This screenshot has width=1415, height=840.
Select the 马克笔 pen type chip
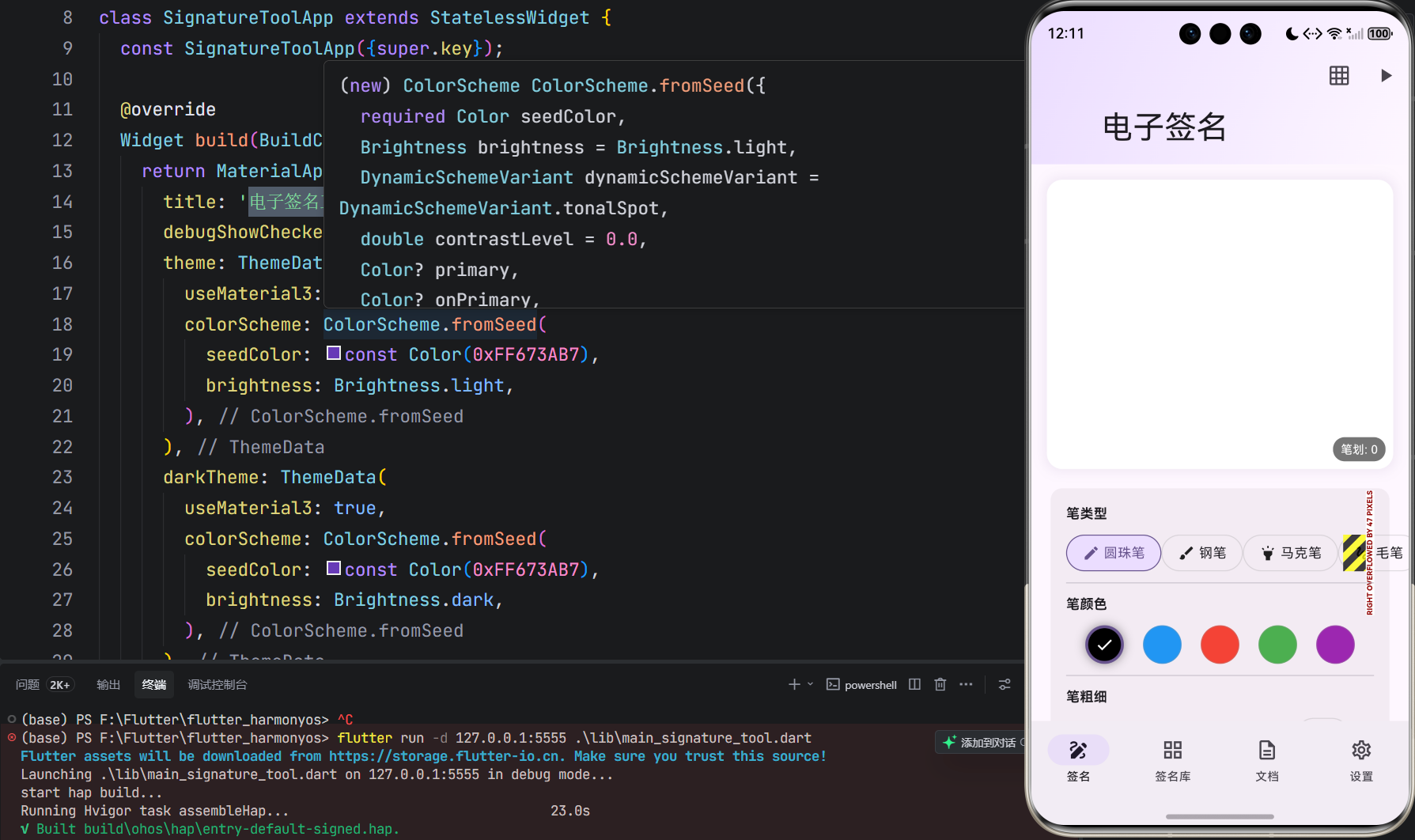[x=1291, y=553]
